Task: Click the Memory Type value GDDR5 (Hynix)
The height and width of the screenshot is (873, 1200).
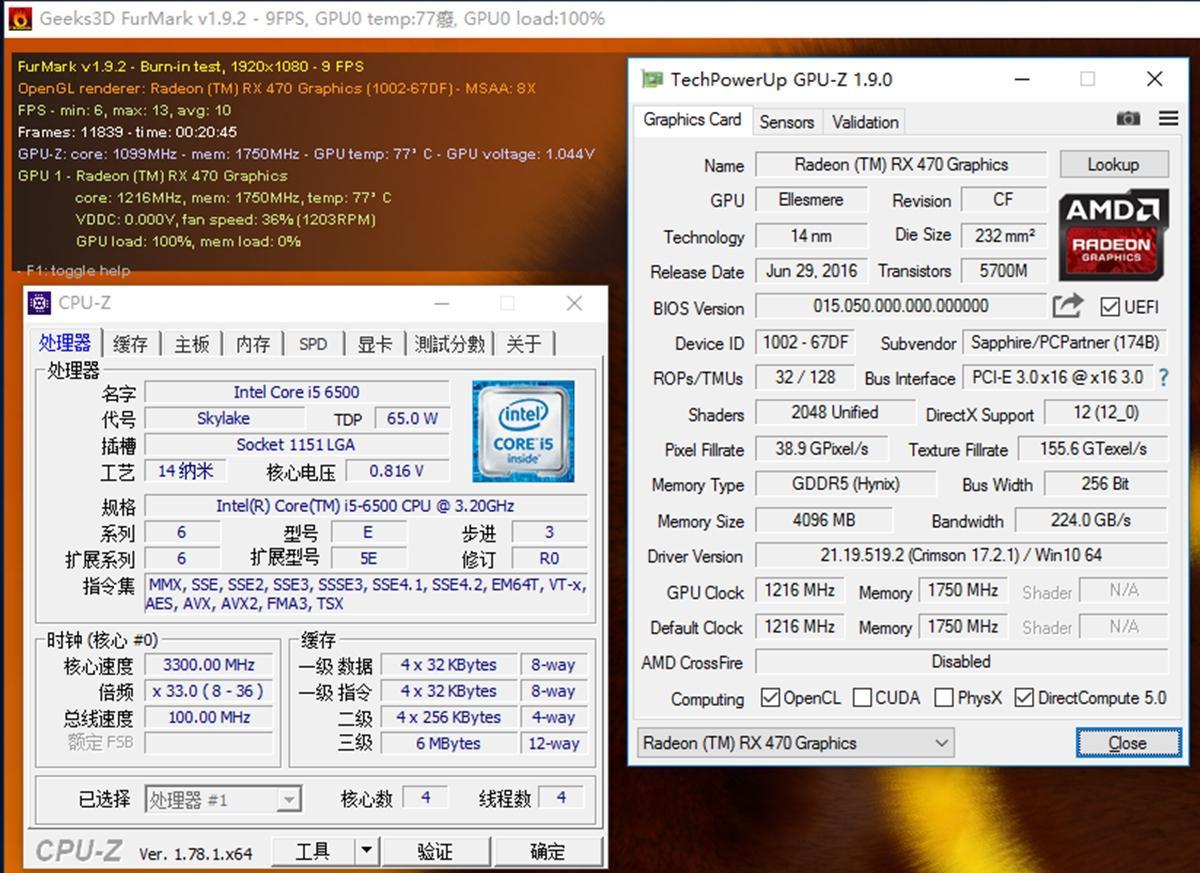Action: [x=846, y=484]
